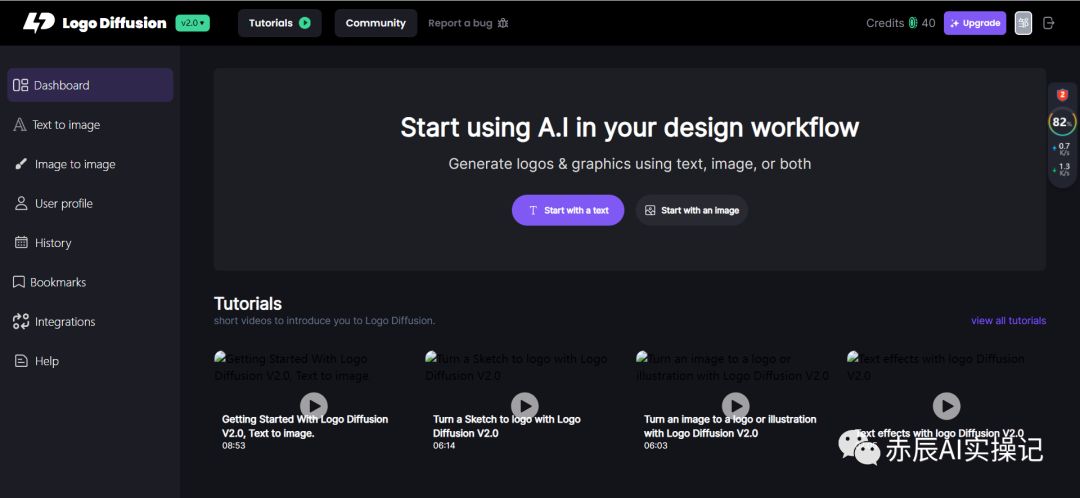Click the History calendar icon
Screen dimensions: 1080x498
click(21, 242)
